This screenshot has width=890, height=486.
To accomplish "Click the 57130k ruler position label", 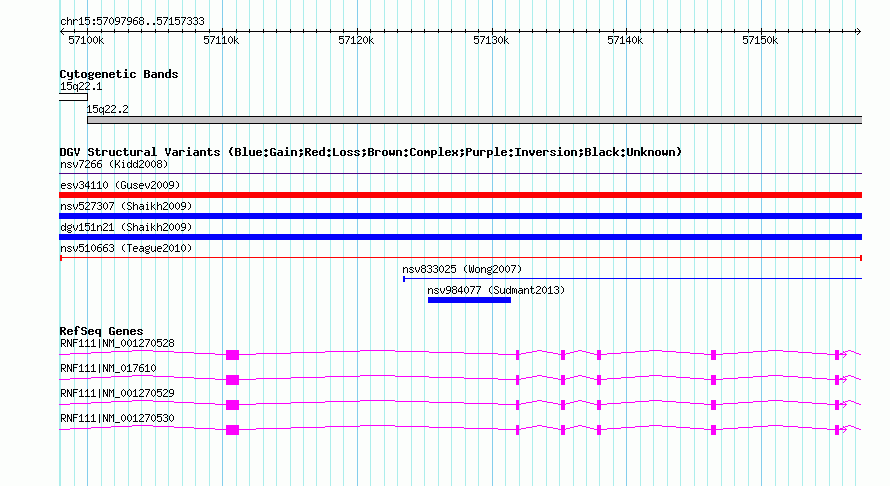I will (x=491, y=40).
